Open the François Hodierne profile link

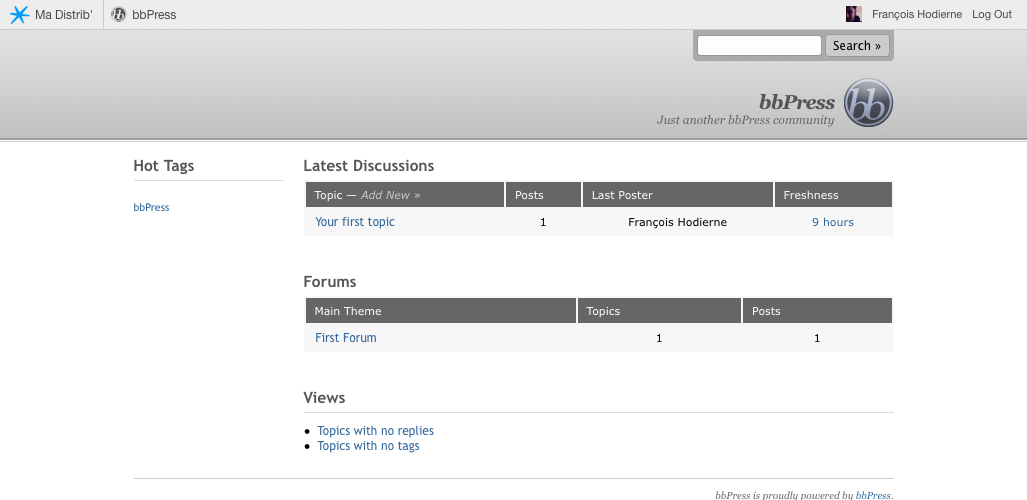(x=916, y=15)
